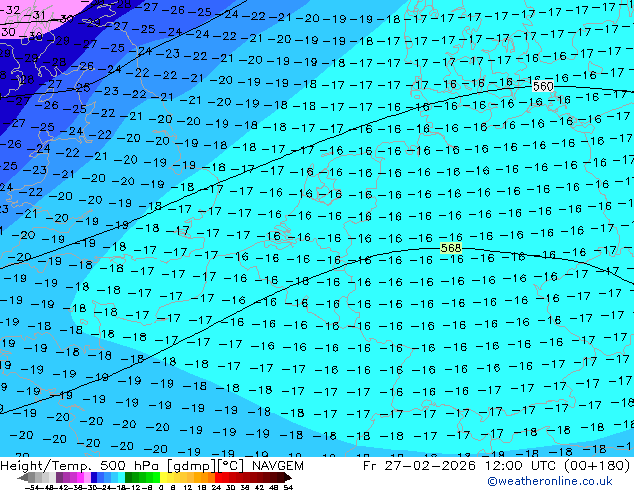This screenshot has width=634, height=490.
Task: Click the 560 height contour label
Action: (x=543, y=87)
